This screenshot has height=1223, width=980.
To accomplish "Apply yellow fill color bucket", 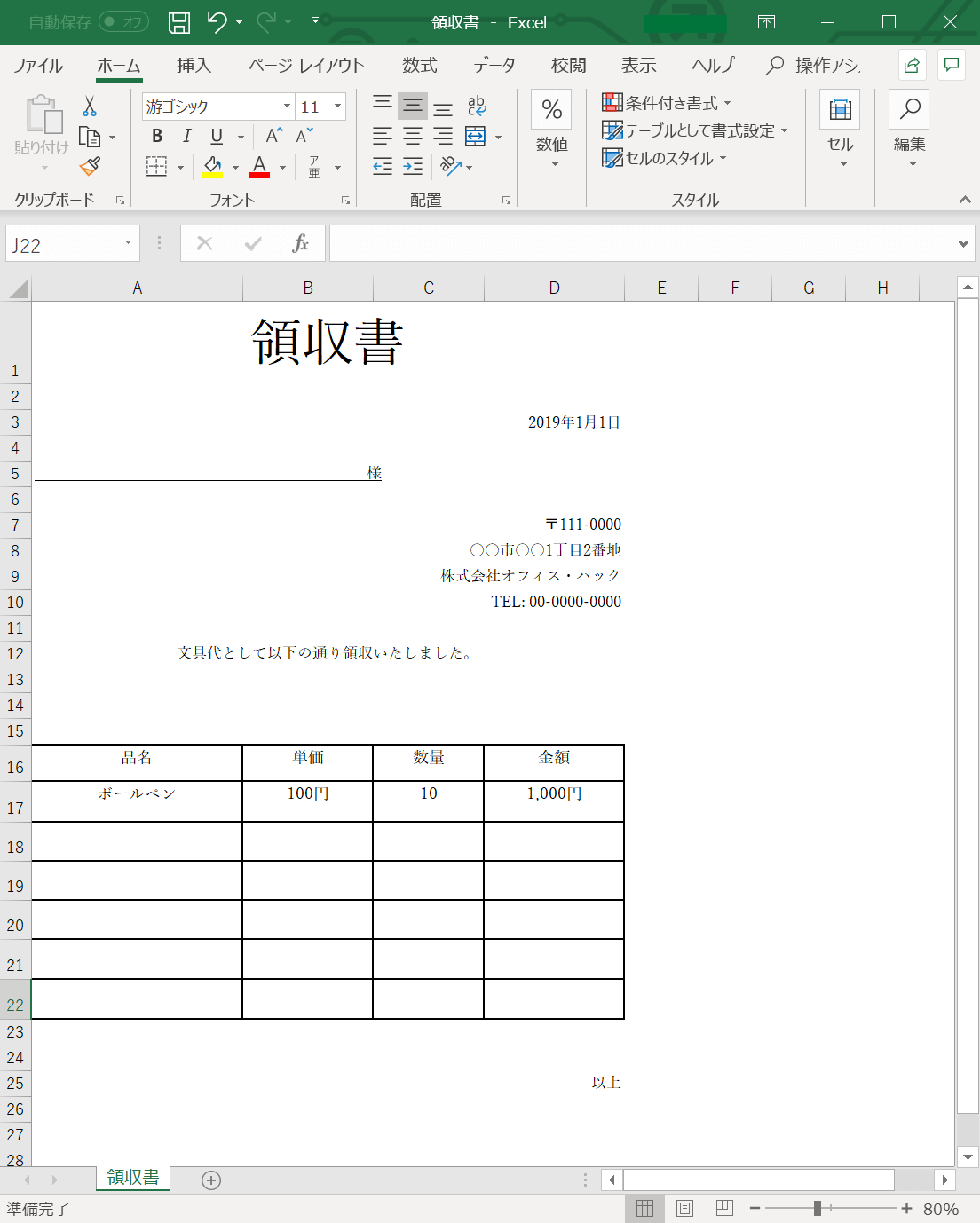I will 213,166.
